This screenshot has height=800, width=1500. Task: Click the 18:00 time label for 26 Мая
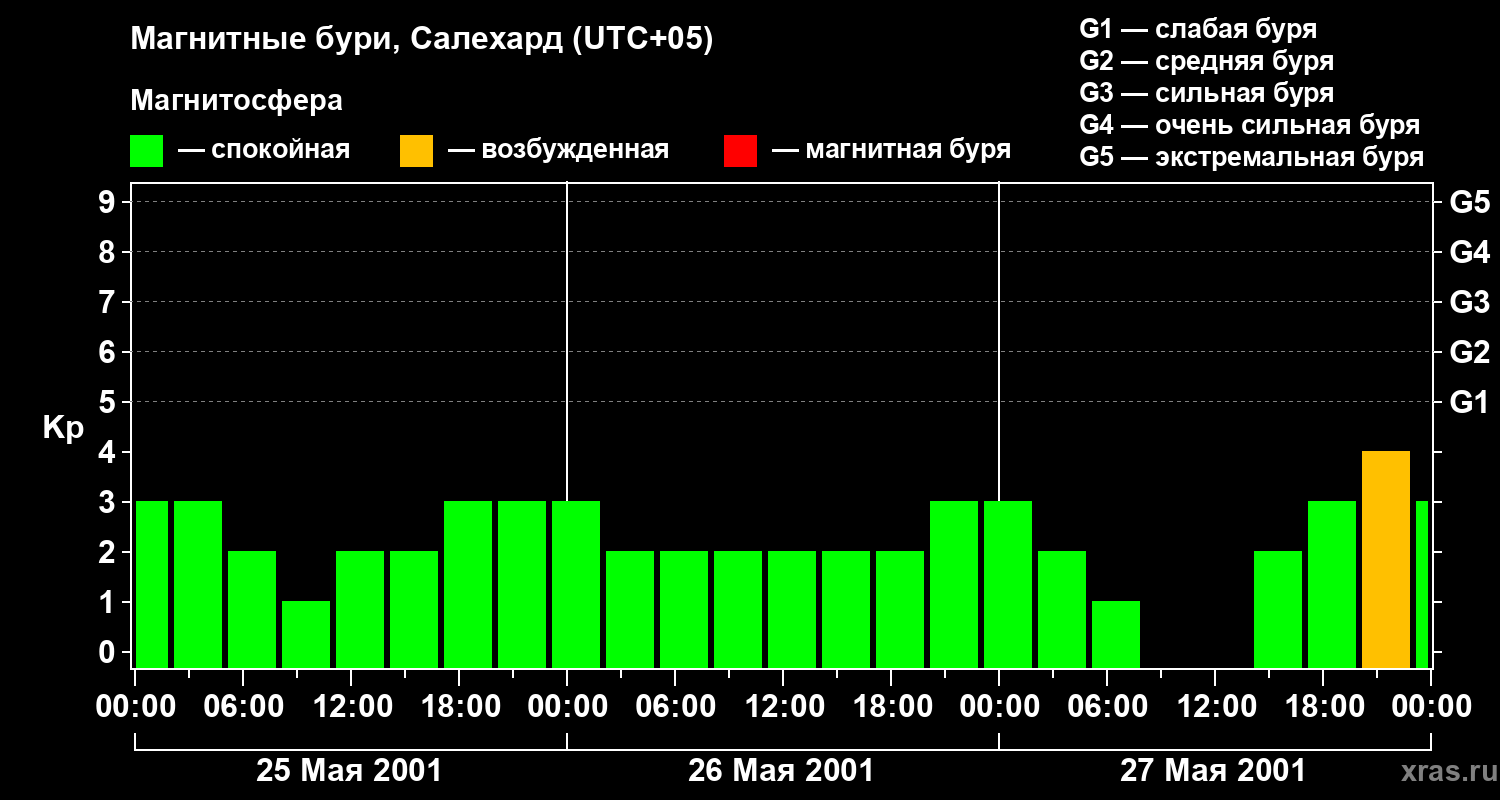[x=891, y=707]
